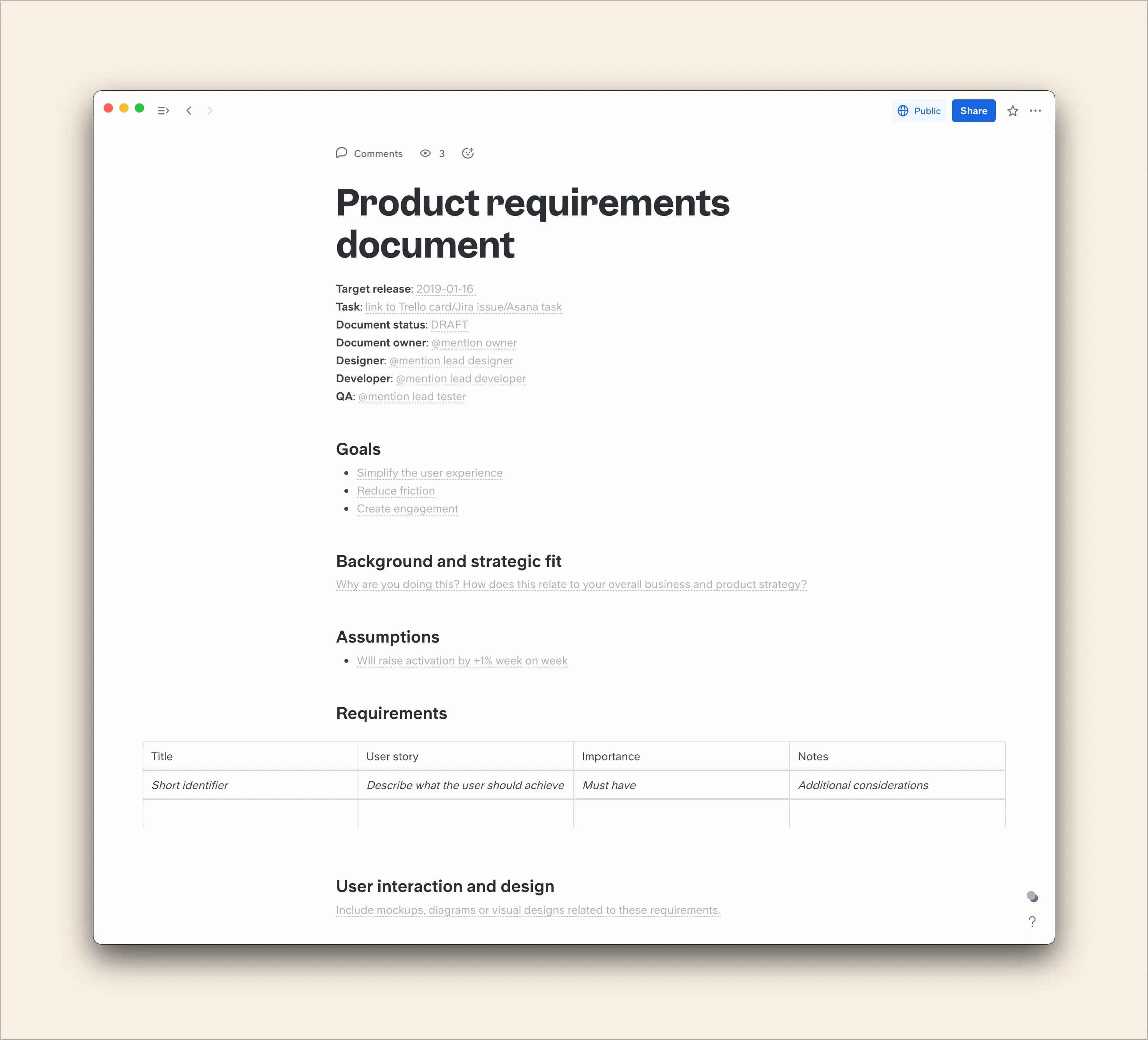The height and width of the screenshot is (1040, 1148).
Task: Click the Target release date field
Action: [444, 289]
